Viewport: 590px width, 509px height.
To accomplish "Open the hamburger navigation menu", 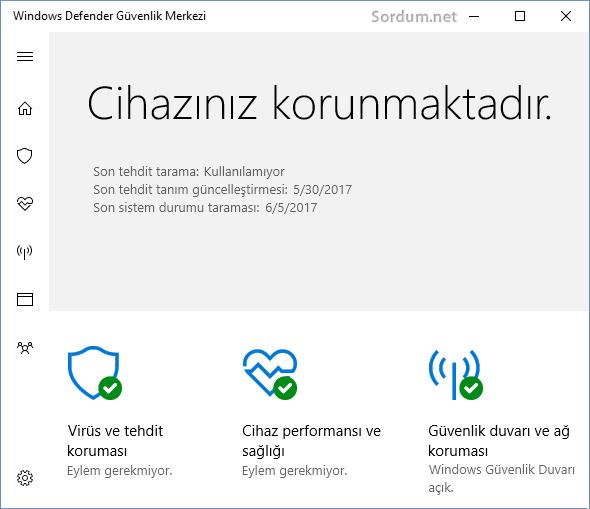I will 25,56.
